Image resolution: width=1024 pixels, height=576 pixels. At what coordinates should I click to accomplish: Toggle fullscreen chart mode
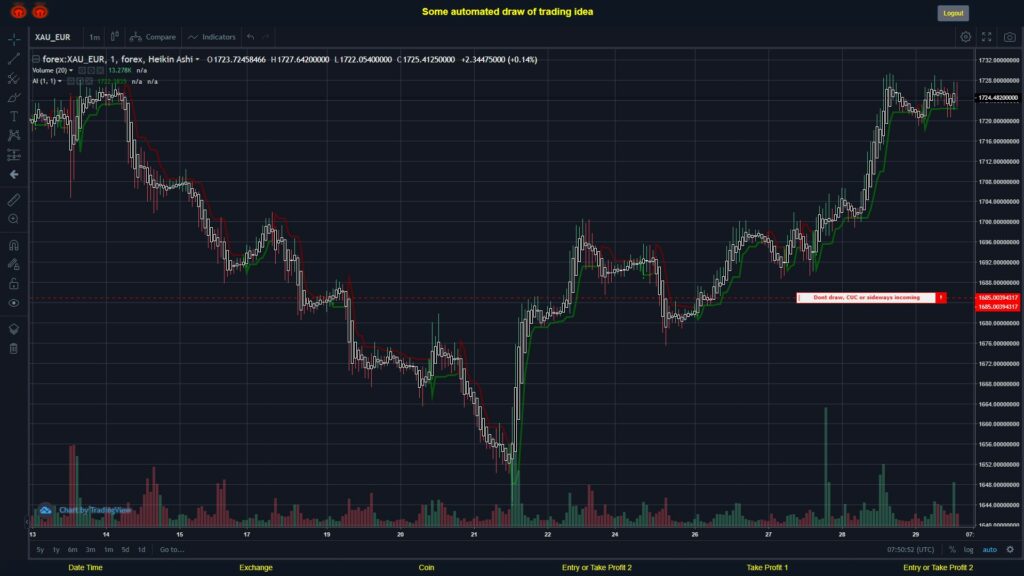click(x=987, y=37)
